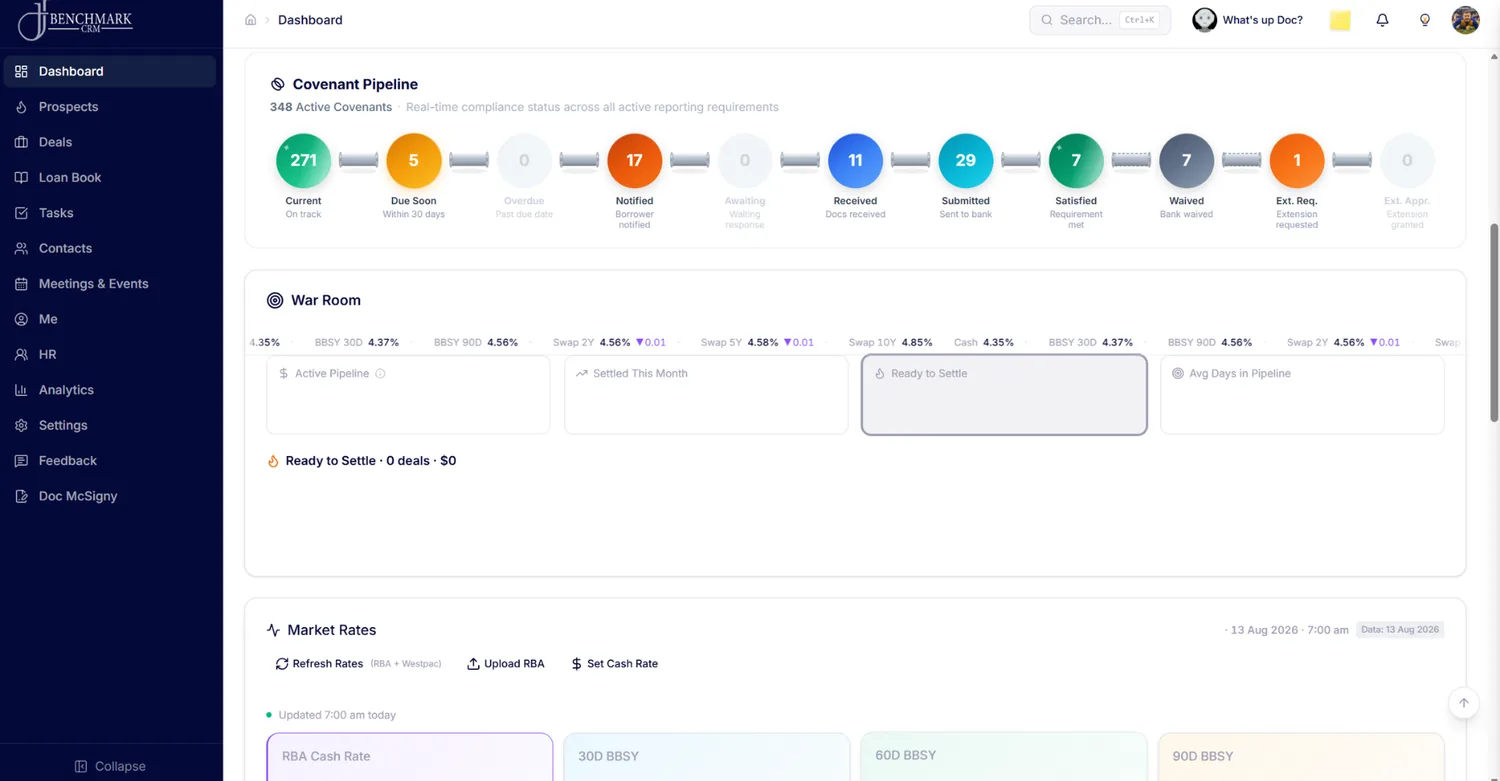Open the yellow sticky note icon
Viewport: 1500px width, 781px height.
(1340, 20)
